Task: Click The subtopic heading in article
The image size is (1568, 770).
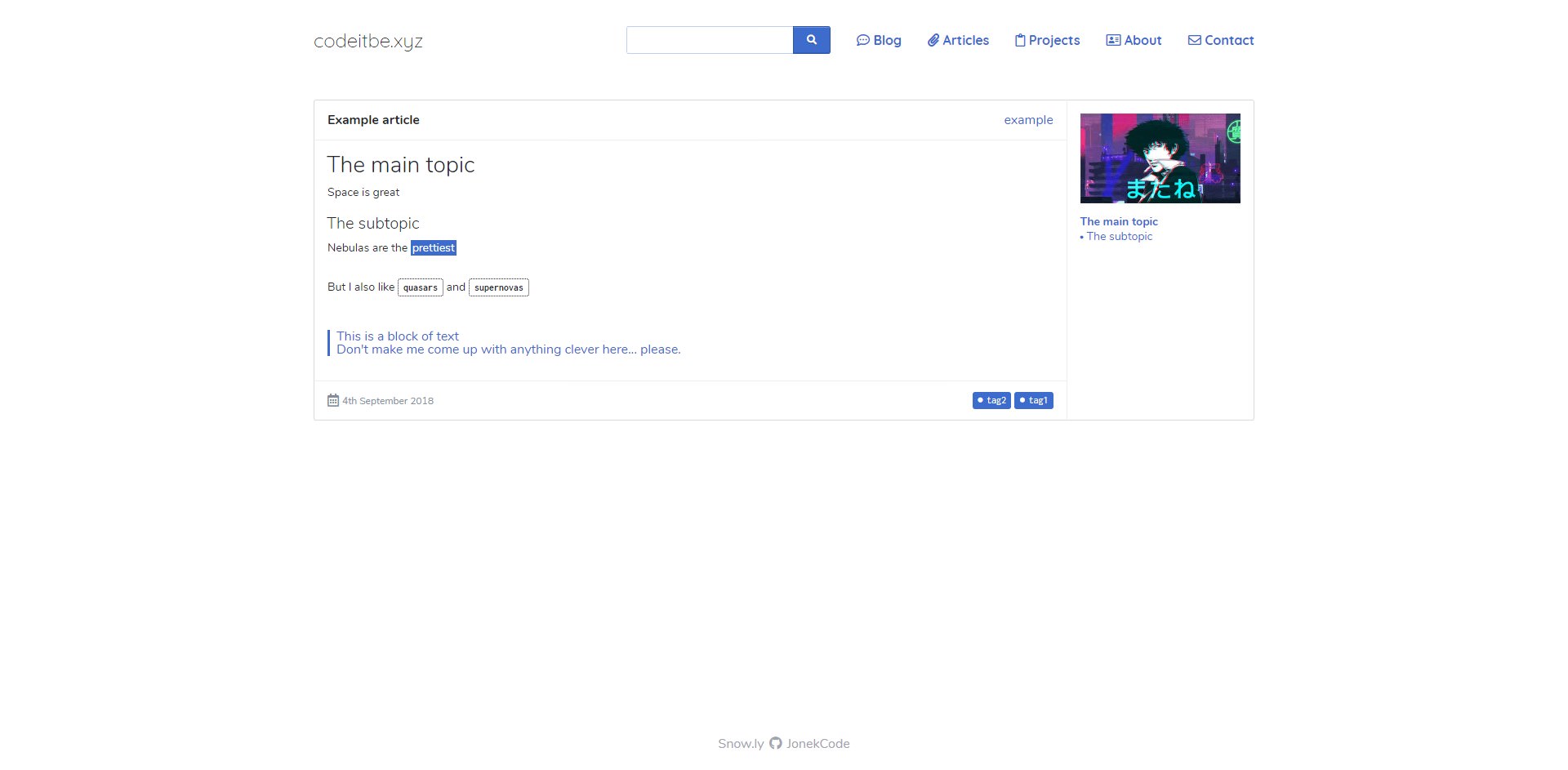Action: pyautogui.click(x=373, y=223)
